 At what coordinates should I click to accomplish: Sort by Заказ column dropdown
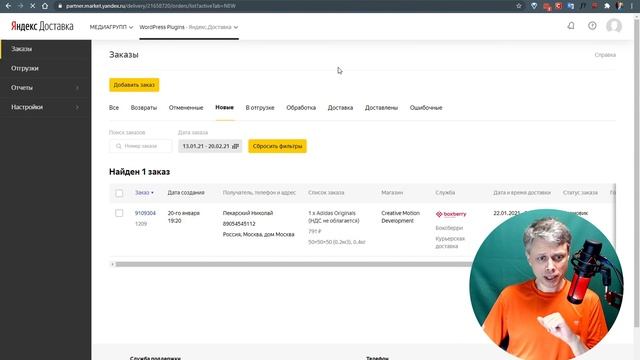tap(144, 193)
